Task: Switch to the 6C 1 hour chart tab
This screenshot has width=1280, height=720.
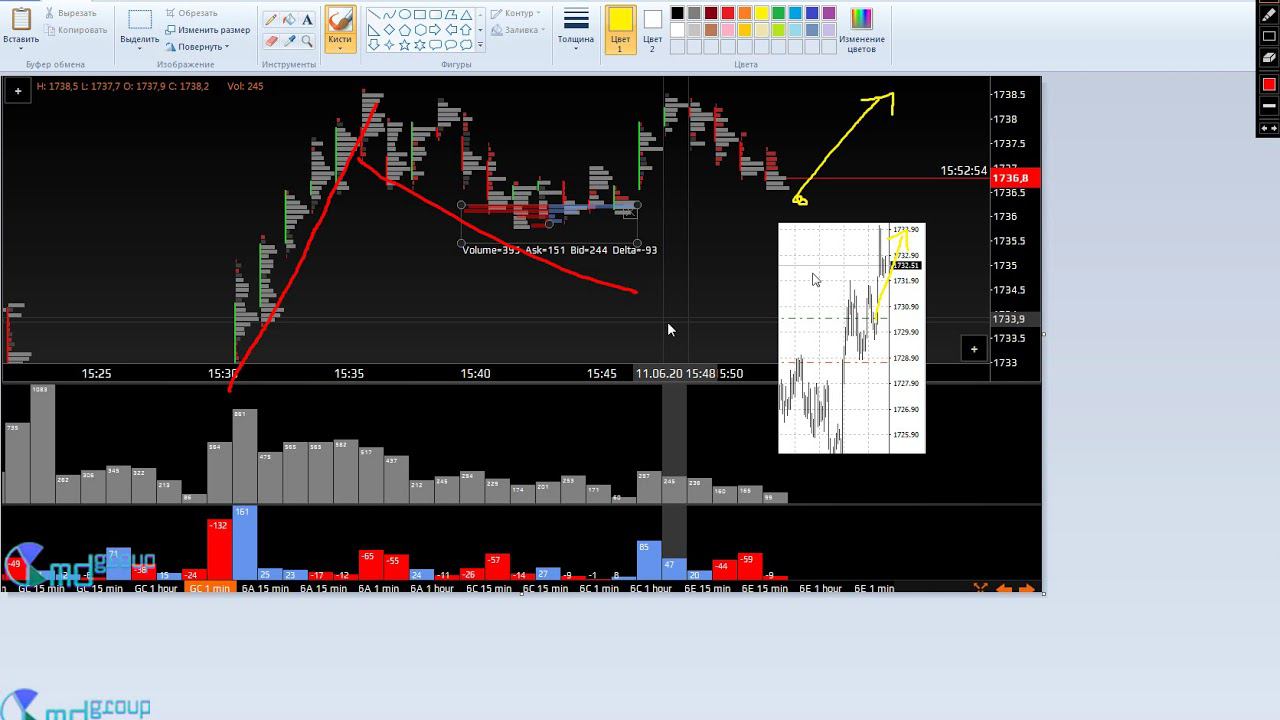Action: (650, 589)
